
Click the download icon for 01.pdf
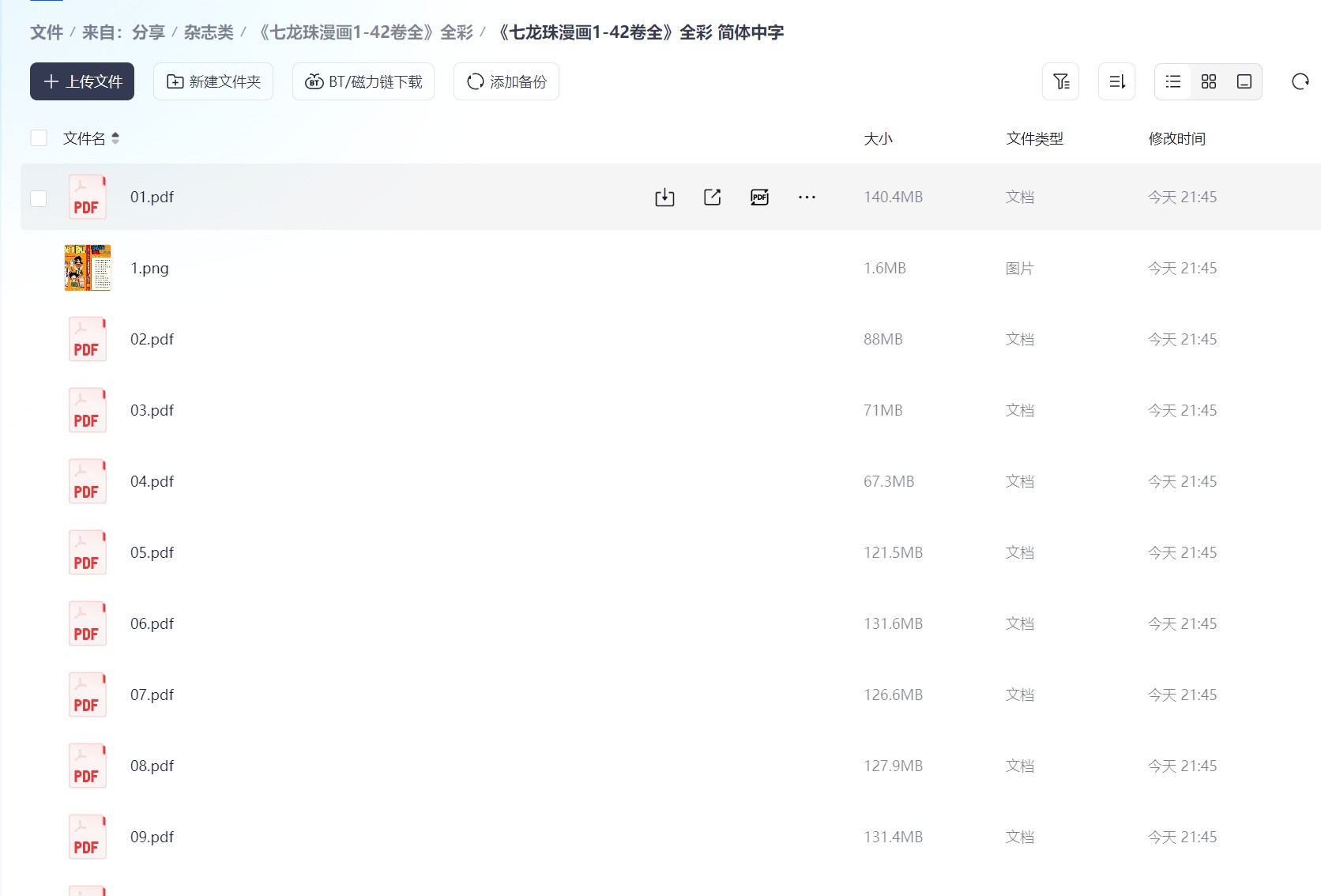click(664, 198)
